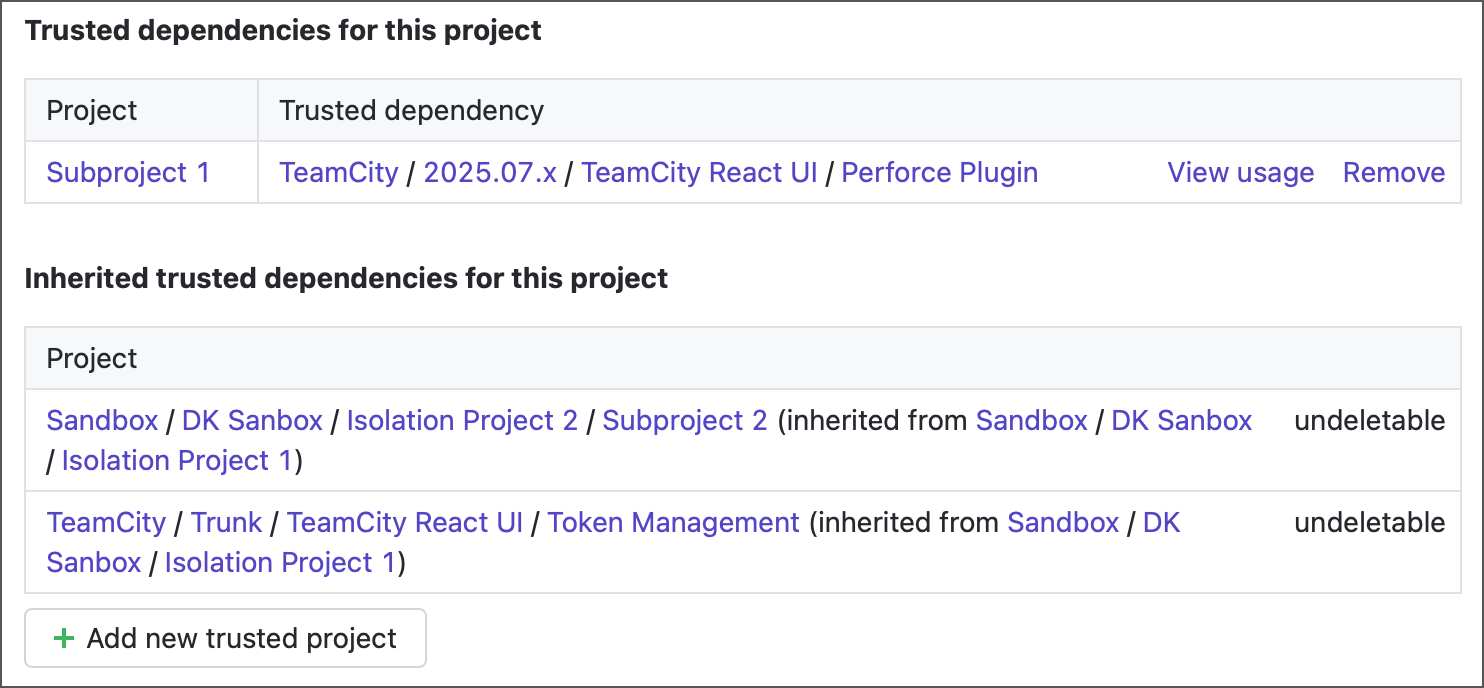Click the Perforce Plugin link
Image resolution: width=1484 pixels, height=688 pixels.
click(x=938, y=172)
